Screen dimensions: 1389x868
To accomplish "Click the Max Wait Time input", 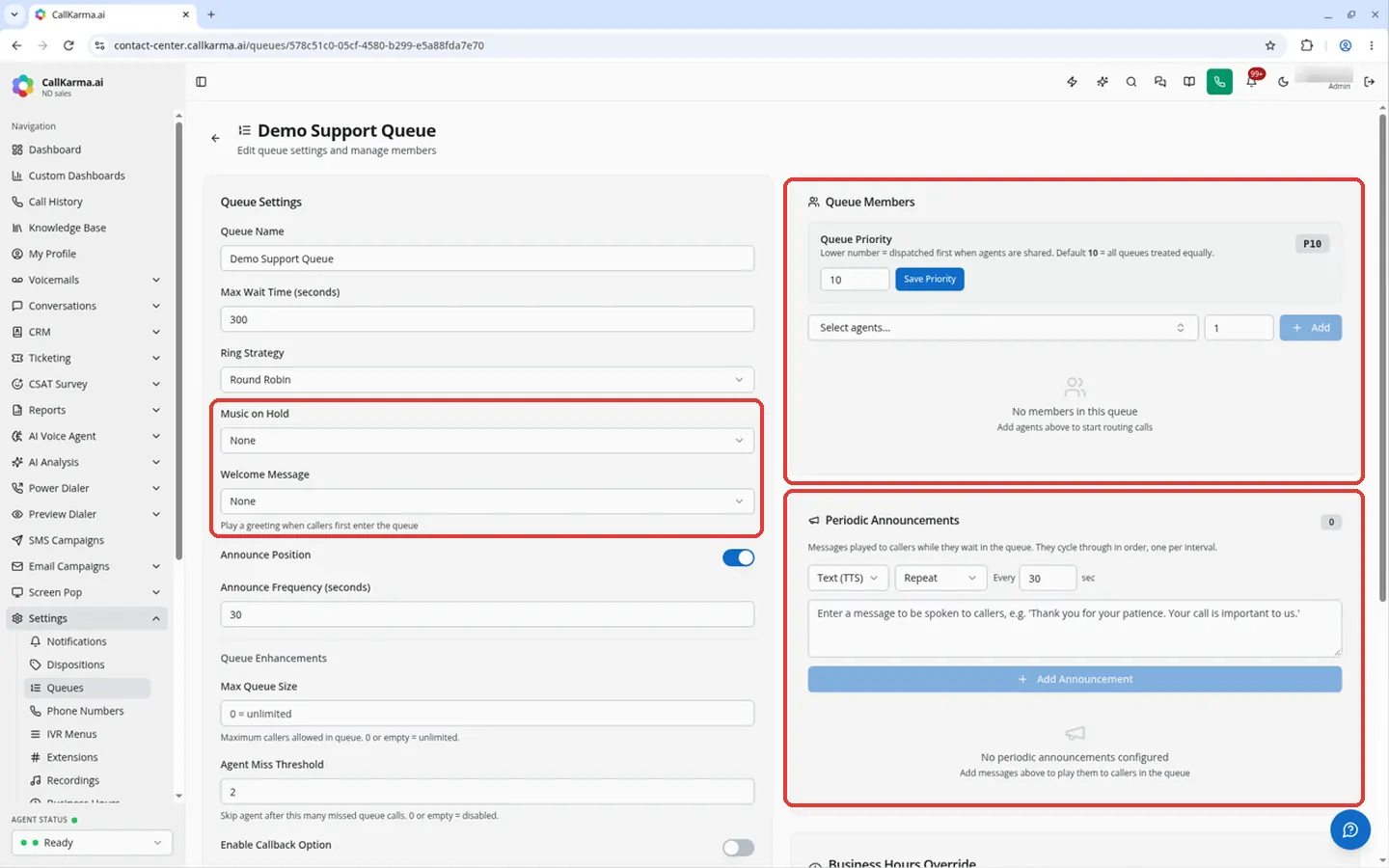I will click(x=487, y=319).
